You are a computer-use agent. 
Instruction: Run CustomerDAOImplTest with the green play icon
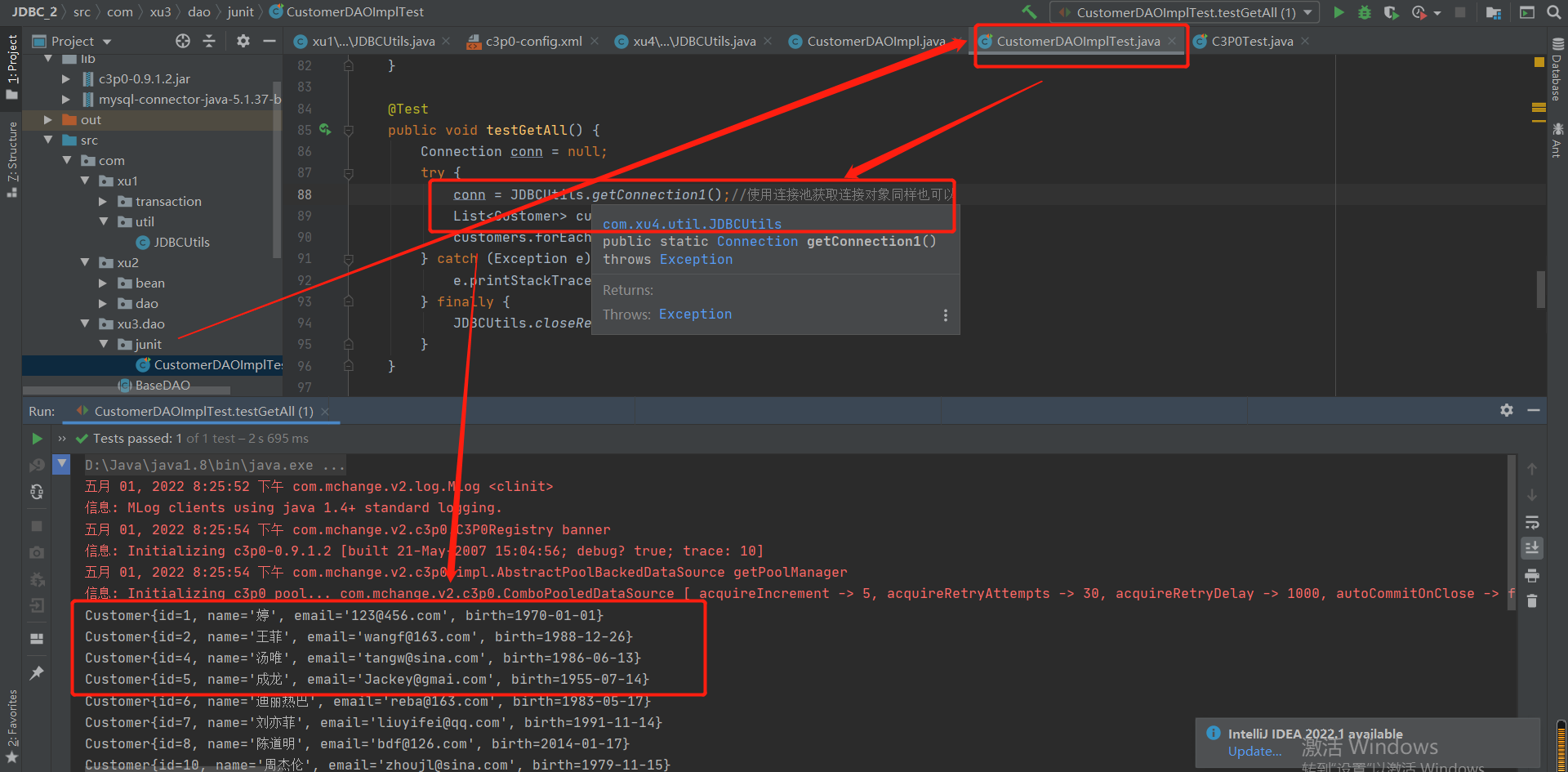click(1339, 12)
